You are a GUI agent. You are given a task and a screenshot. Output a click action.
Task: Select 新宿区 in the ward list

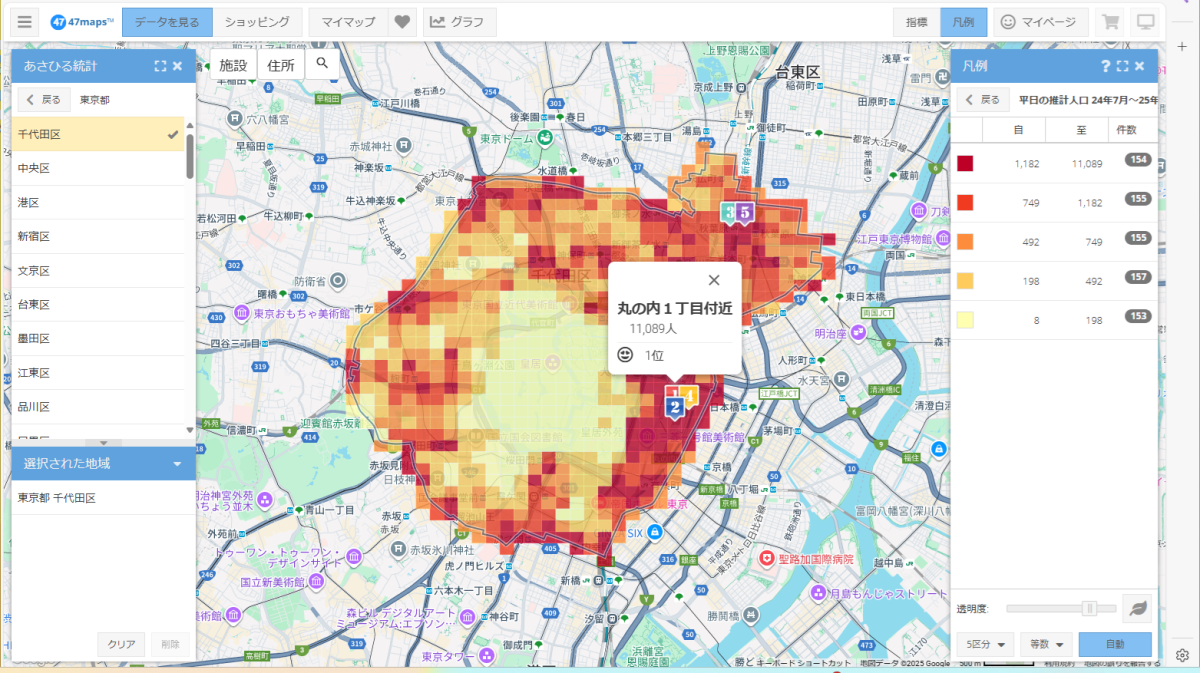coord(98,236)
